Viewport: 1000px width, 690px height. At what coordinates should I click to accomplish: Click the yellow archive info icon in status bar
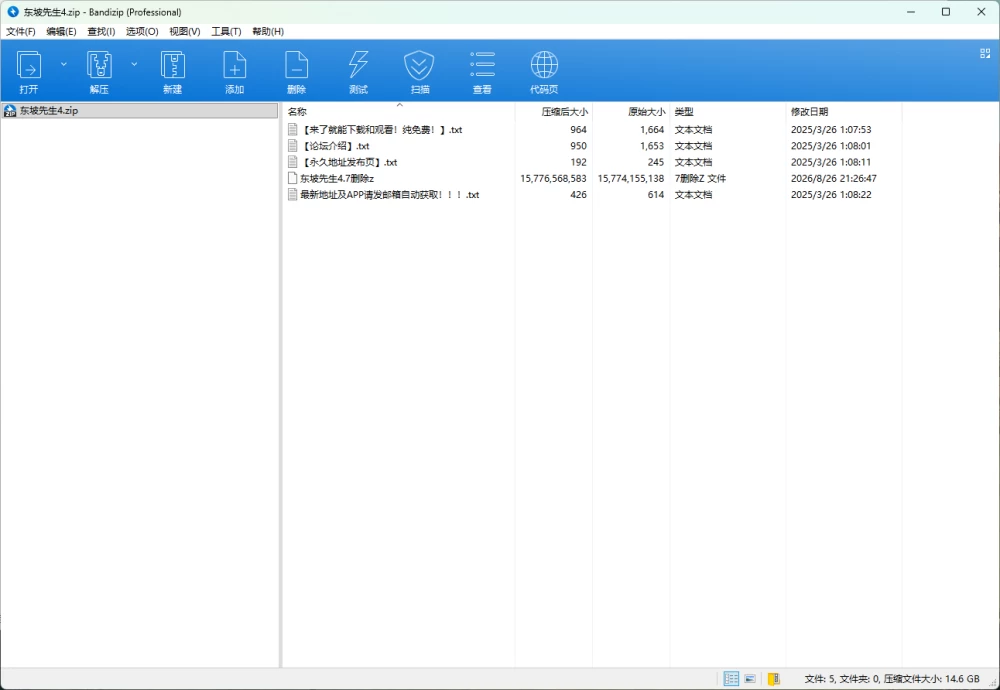pos(774,679)
